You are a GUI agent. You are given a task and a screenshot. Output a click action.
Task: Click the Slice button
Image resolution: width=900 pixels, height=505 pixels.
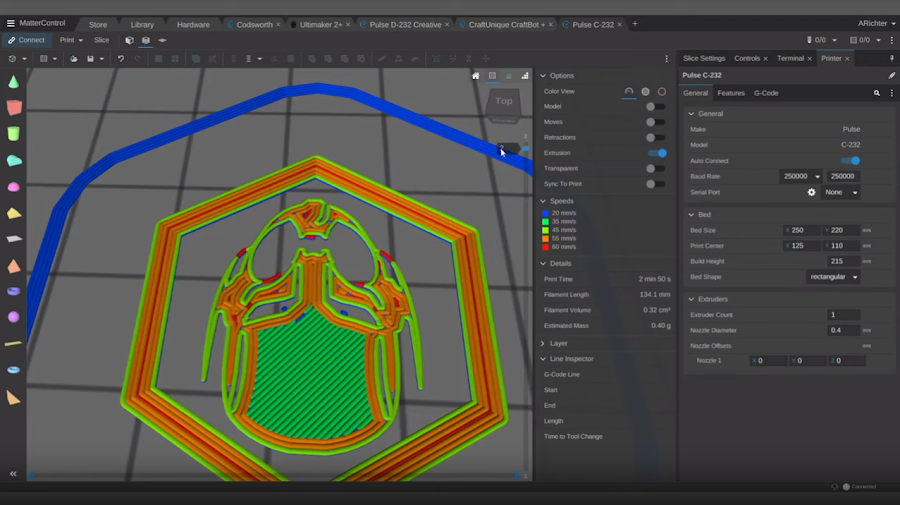pyautogui.click(x=101, y=40)
